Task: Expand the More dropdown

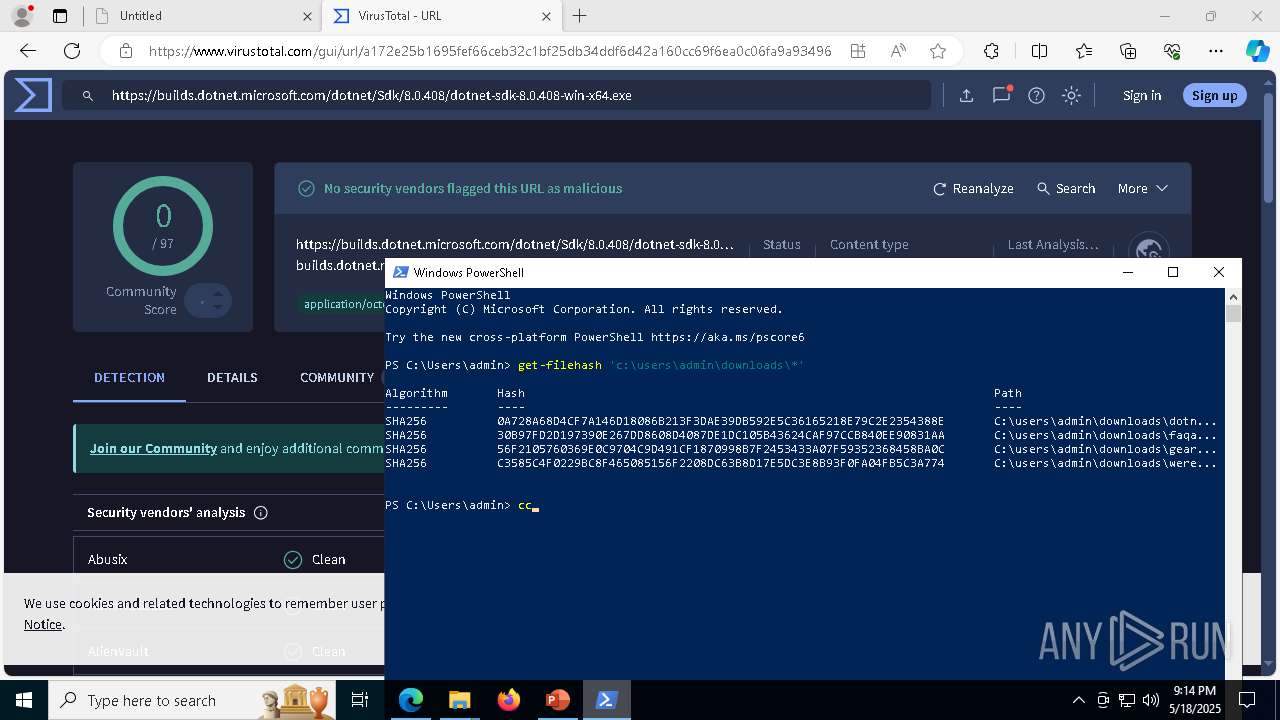Action: 1142,188
